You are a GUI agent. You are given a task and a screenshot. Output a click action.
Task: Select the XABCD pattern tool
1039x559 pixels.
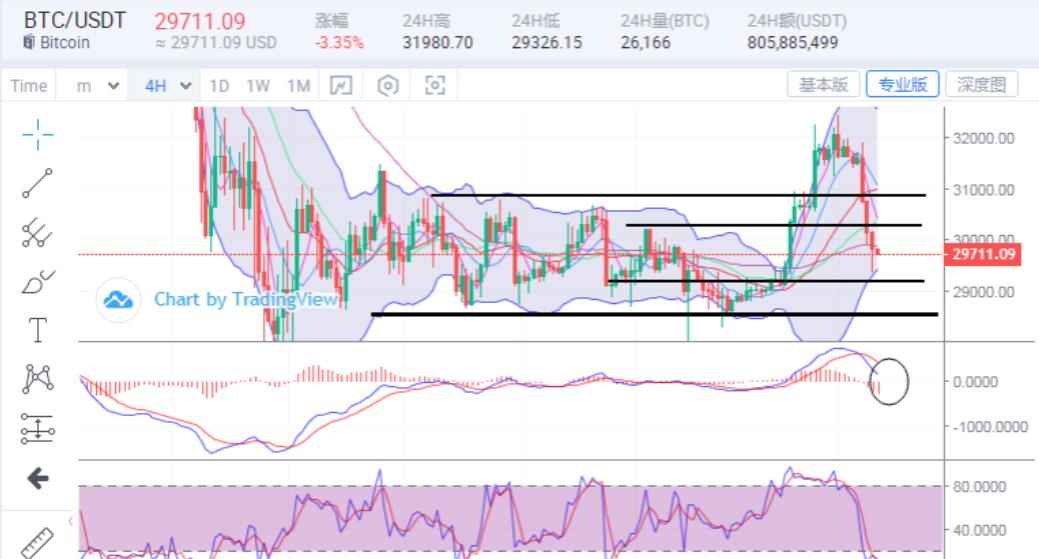(37, 379)
